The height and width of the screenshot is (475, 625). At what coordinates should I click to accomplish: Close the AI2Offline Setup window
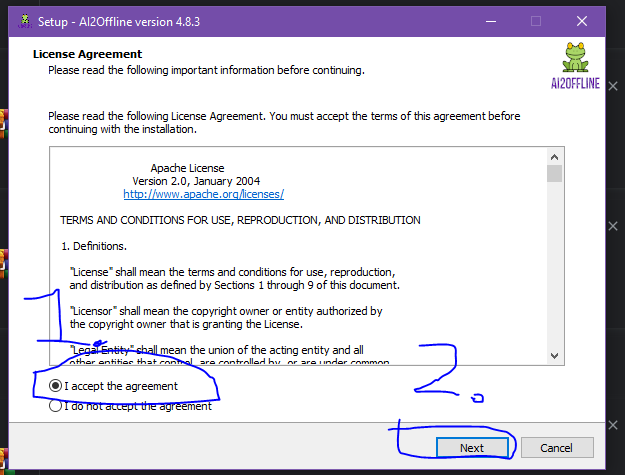[x=581, y=20]
